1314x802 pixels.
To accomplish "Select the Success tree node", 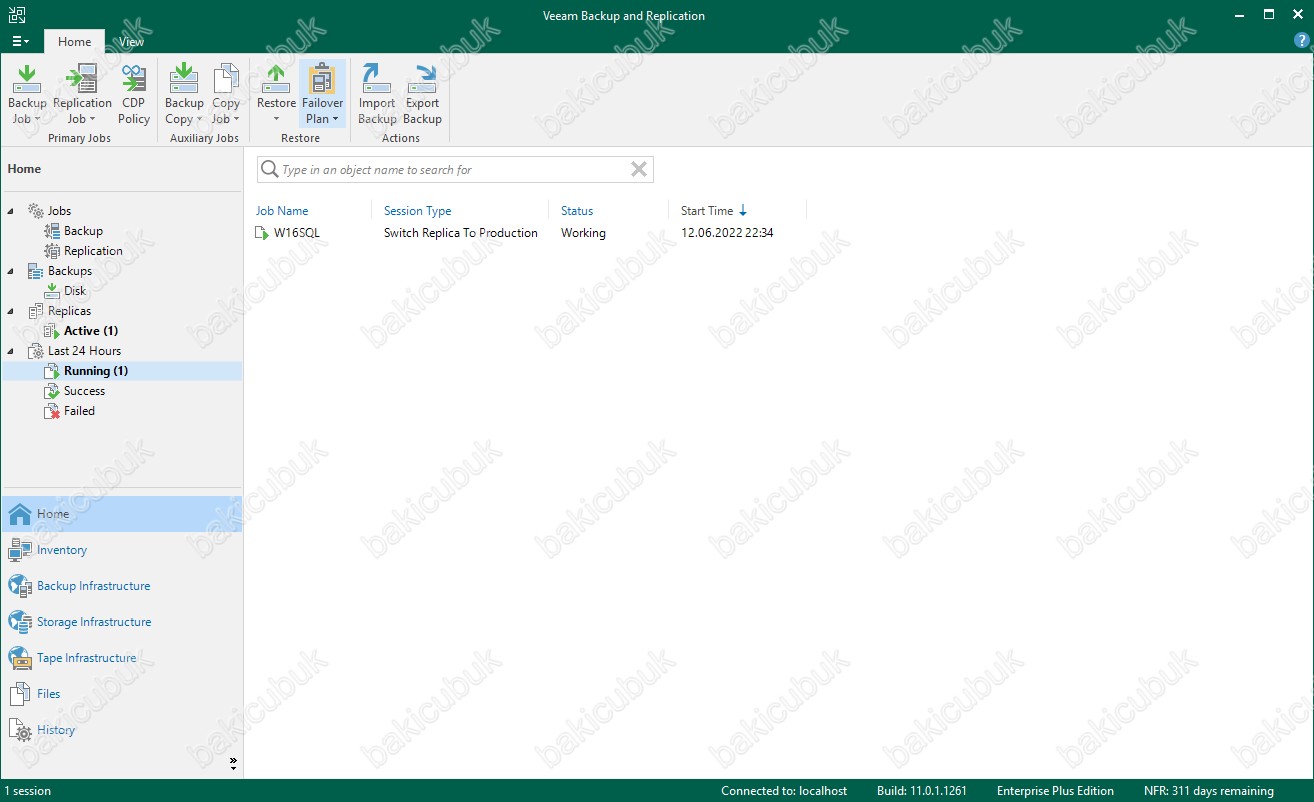I will coord(84,391).
